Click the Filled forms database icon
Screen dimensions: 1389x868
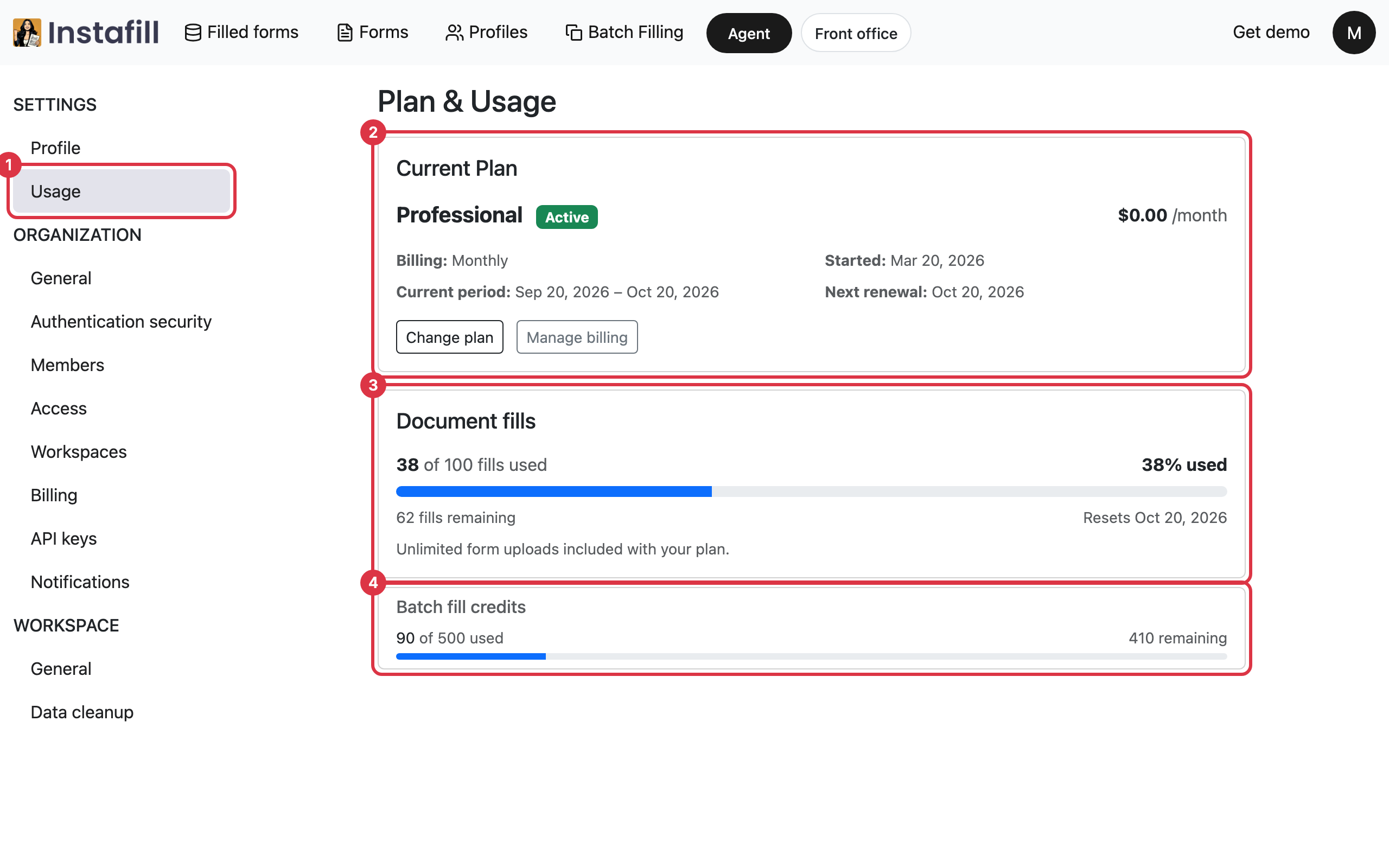[193, 33]
